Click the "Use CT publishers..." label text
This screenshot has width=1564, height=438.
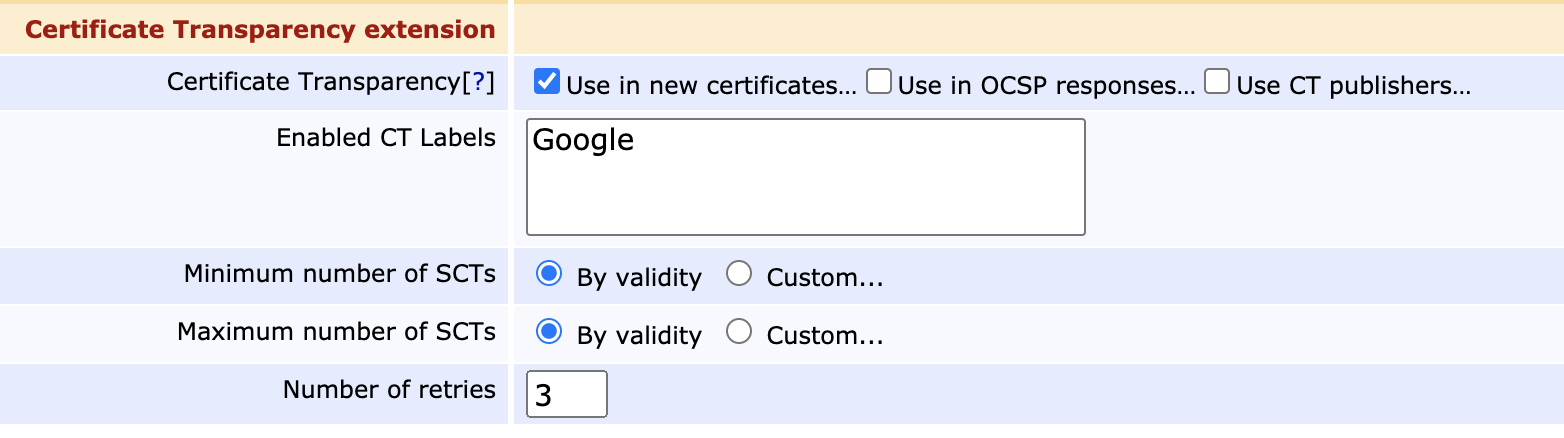pos(1353,86)
